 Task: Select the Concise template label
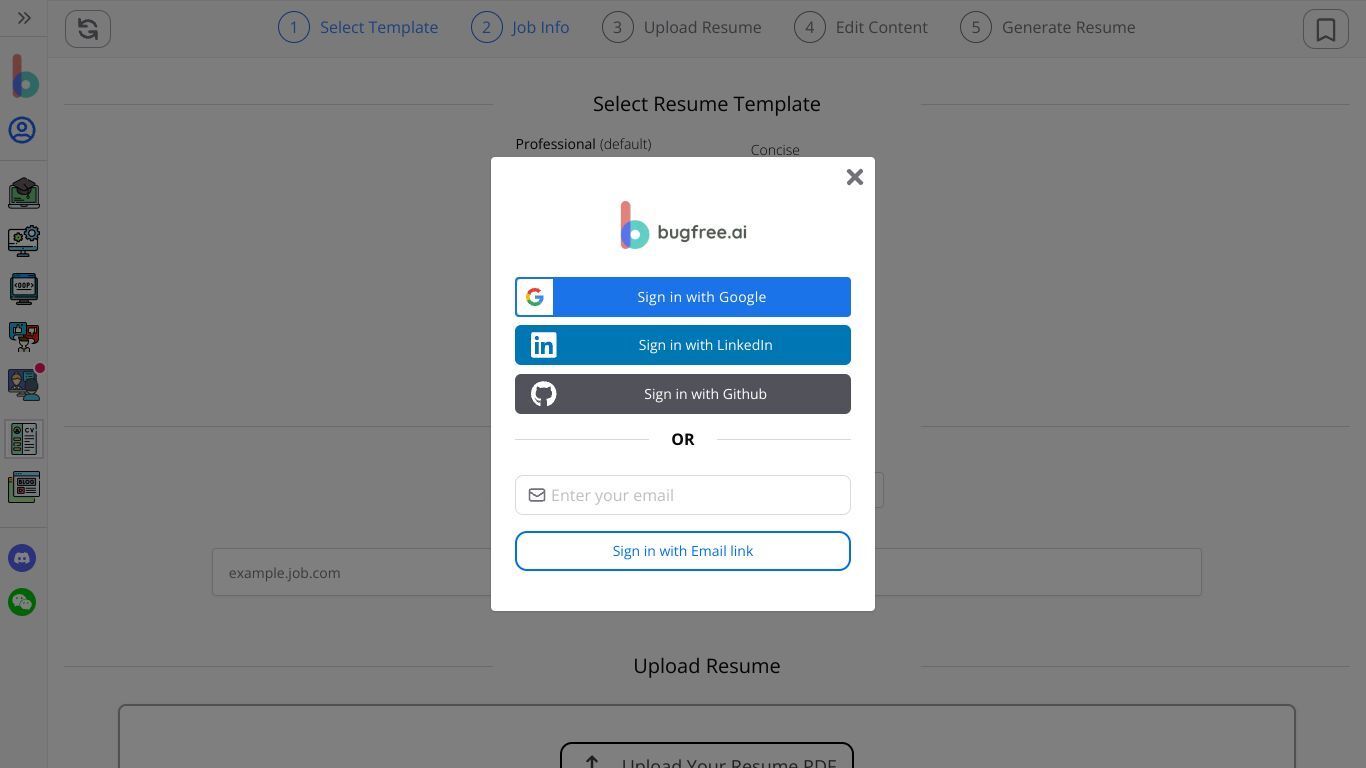775,150
